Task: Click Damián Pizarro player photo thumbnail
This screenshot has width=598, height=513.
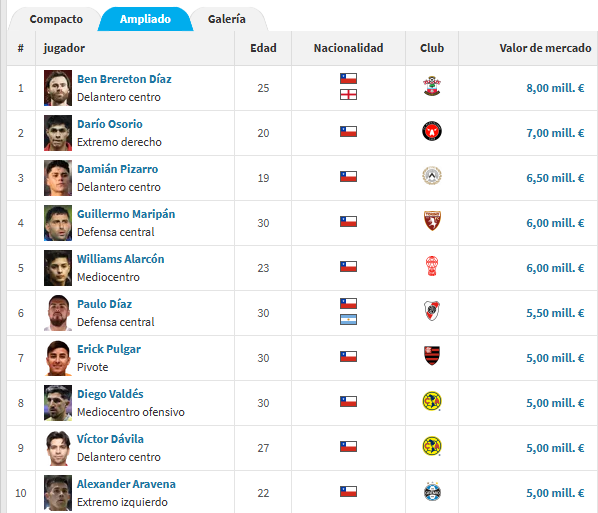Action: point(58,178)
